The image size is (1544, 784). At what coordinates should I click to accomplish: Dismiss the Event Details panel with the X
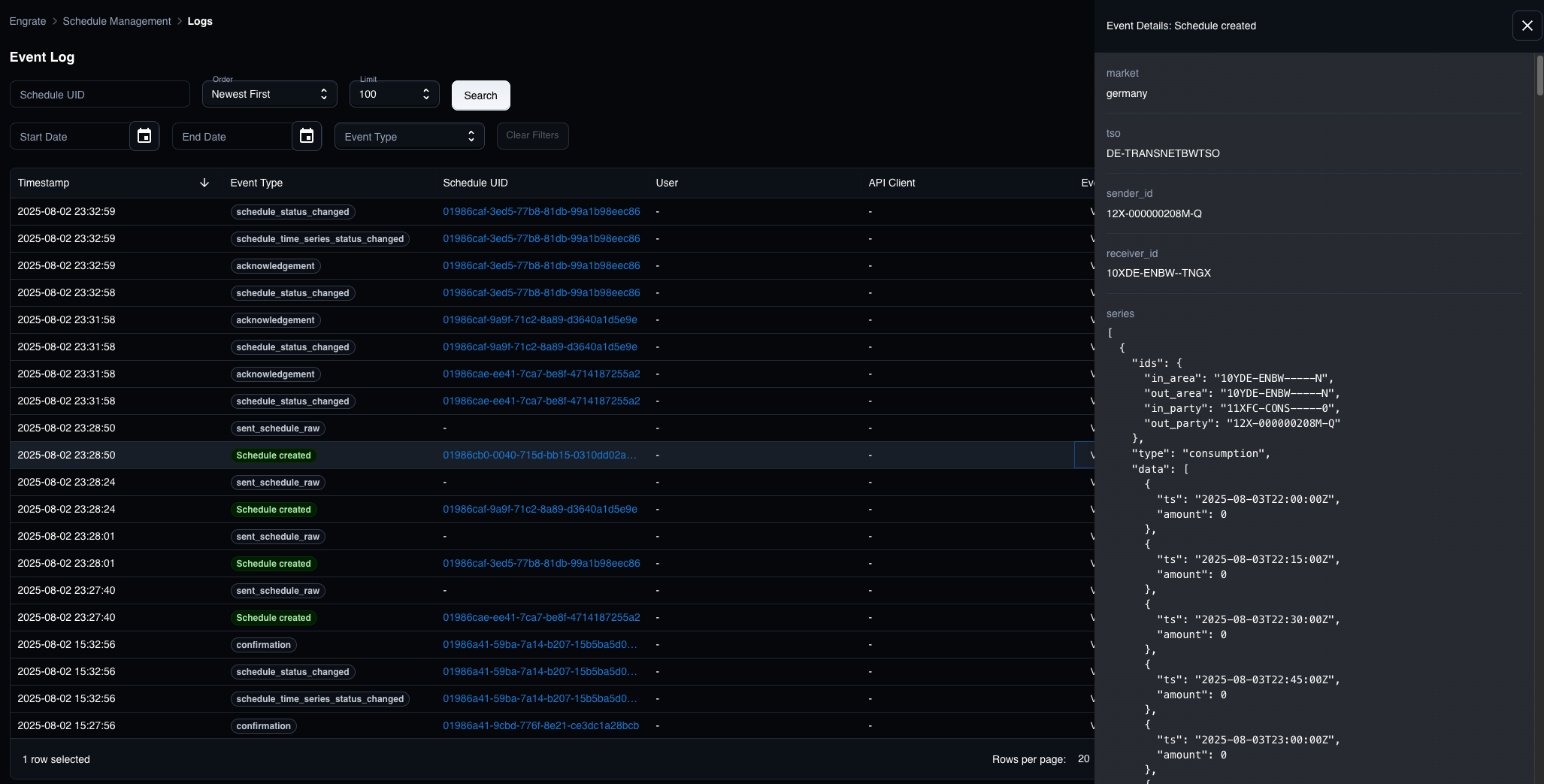coord(1527,25)
